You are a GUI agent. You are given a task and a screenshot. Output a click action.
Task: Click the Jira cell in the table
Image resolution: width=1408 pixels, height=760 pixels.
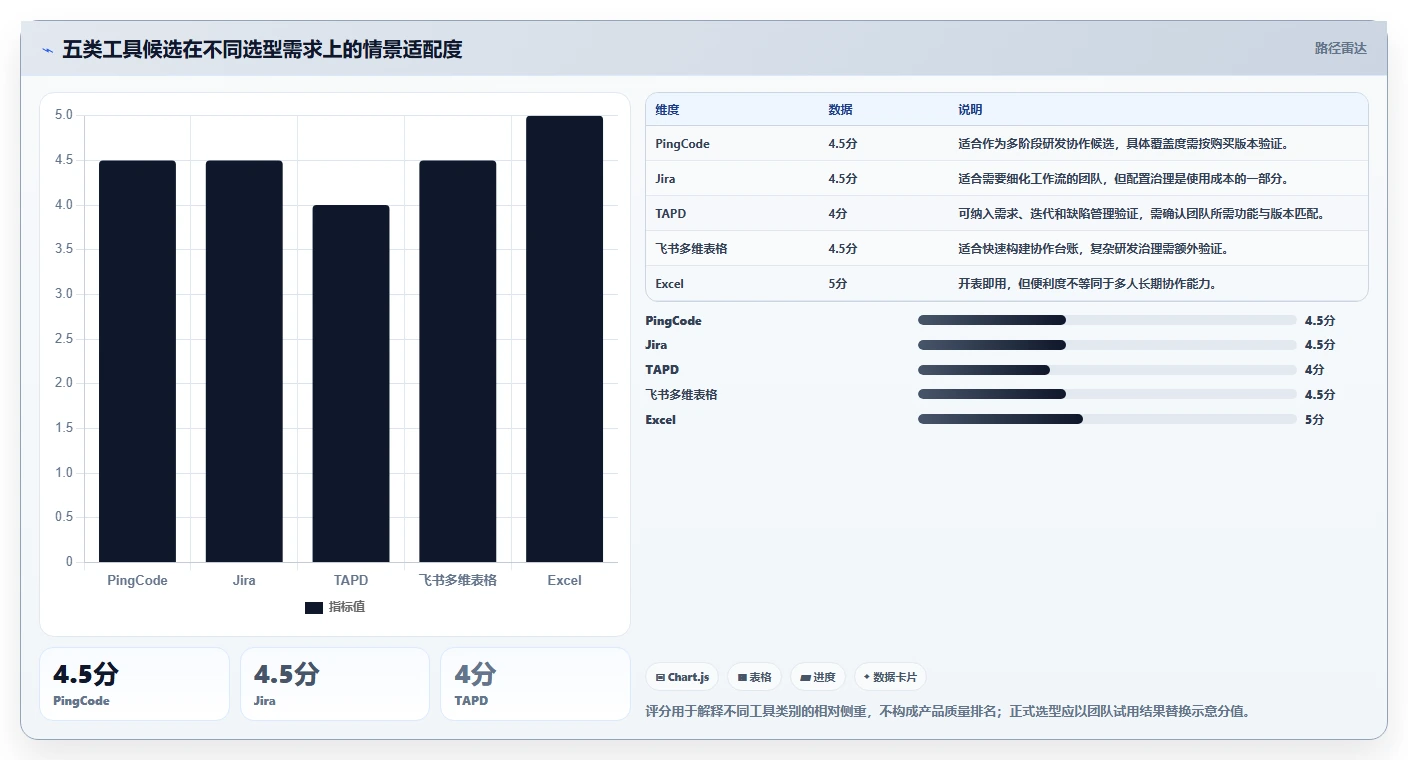tap(665, 179)
